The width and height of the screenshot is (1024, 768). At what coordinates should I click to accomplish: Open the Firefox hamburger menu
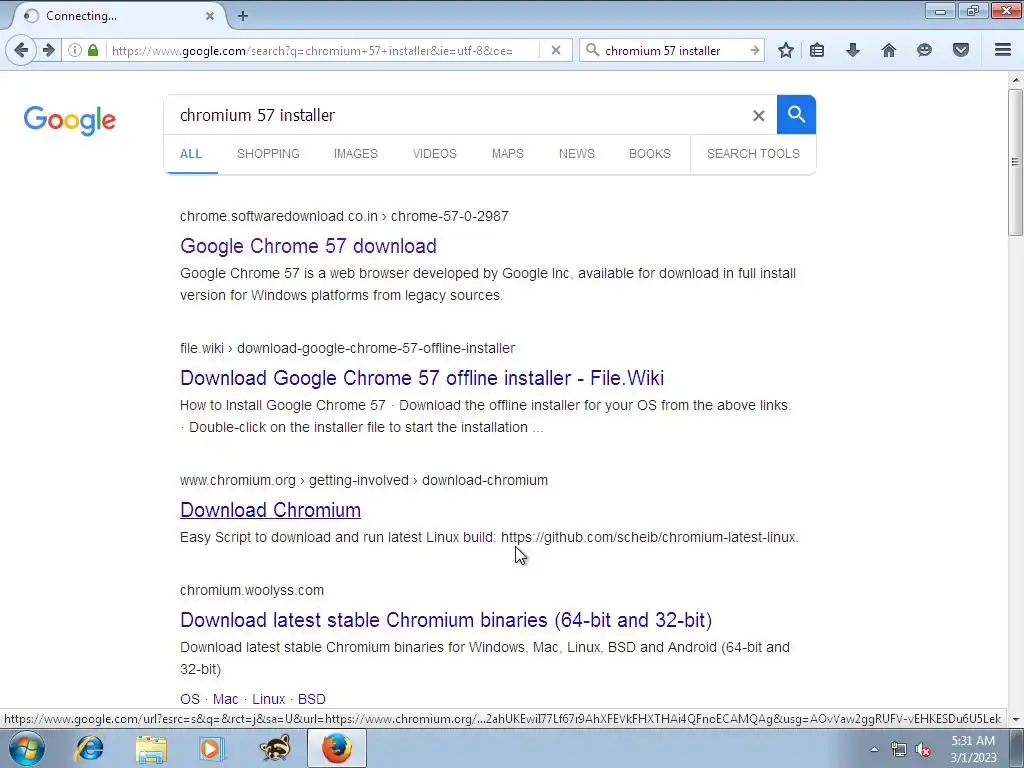(1003, 50)
